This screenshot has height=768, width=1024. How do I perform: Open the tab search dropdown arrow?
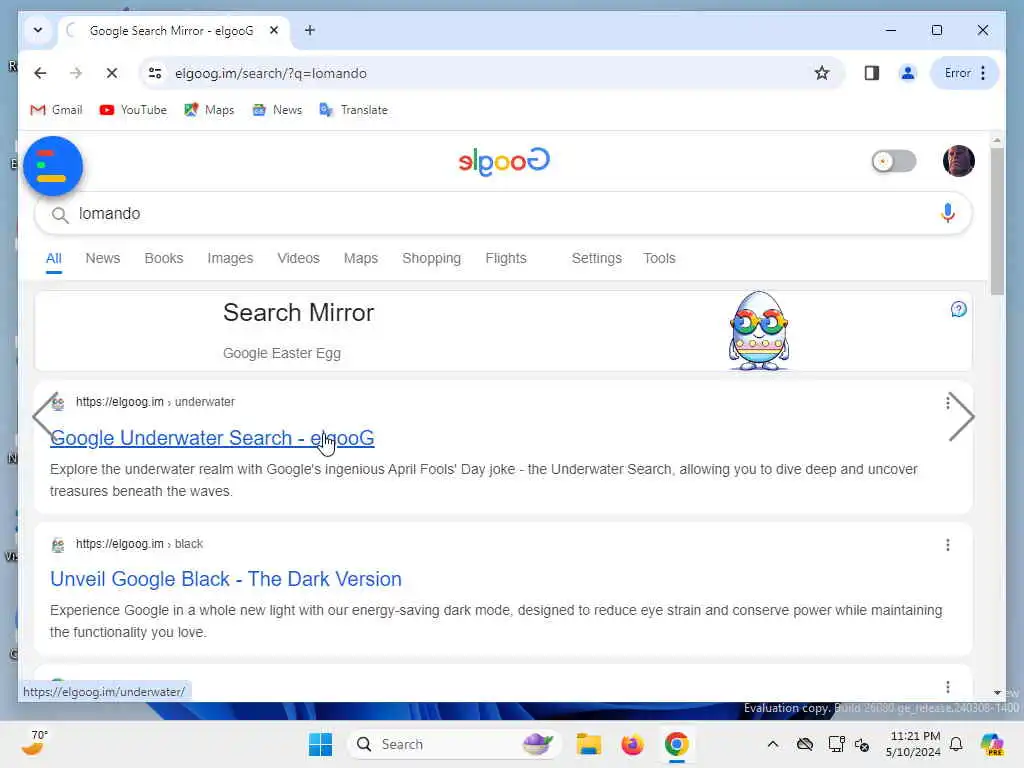click(x=38, y=31)
